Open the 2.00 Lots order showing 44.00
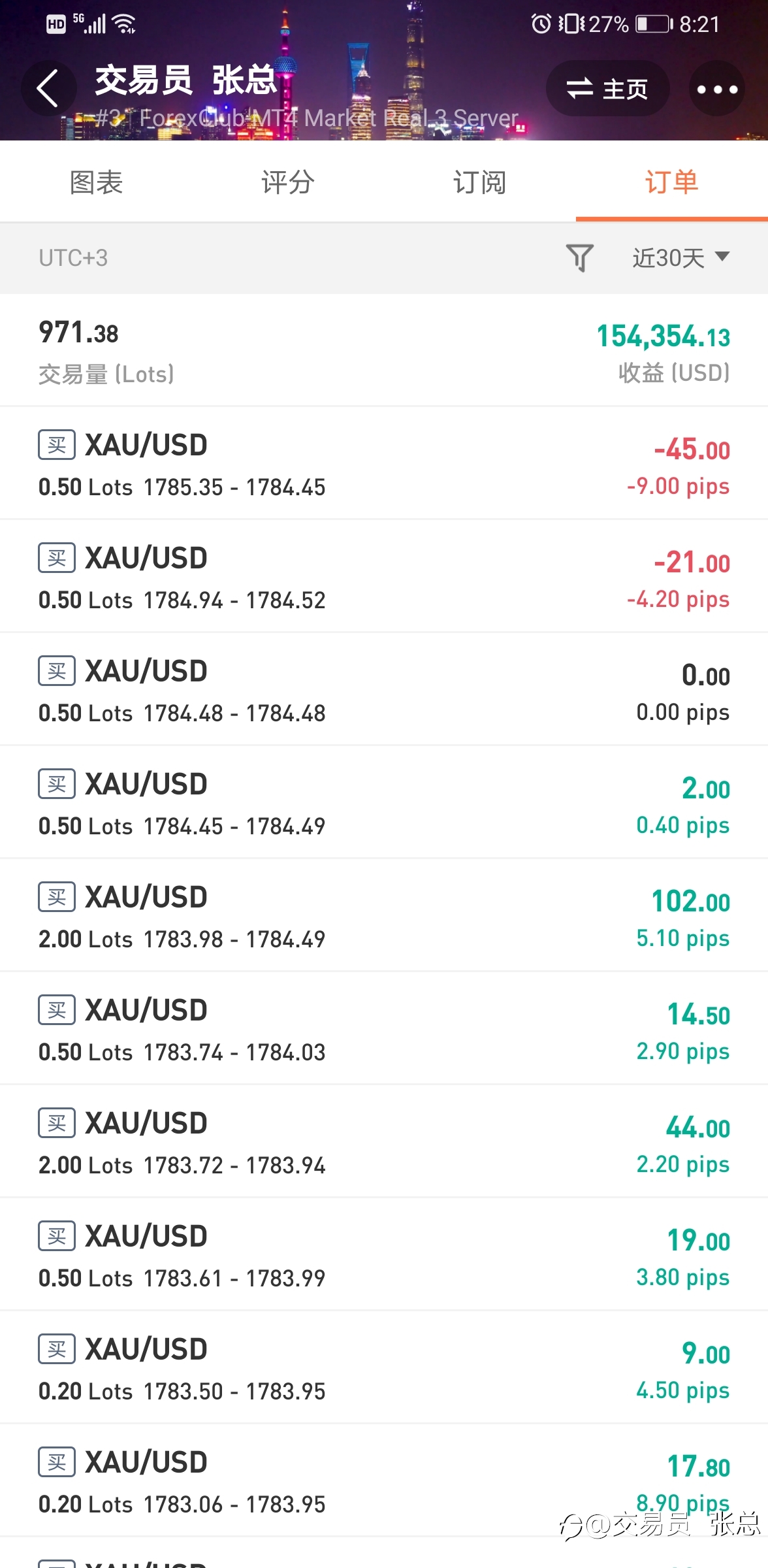The height and width of the screenshot is (1568, 768). [384, 1142]
